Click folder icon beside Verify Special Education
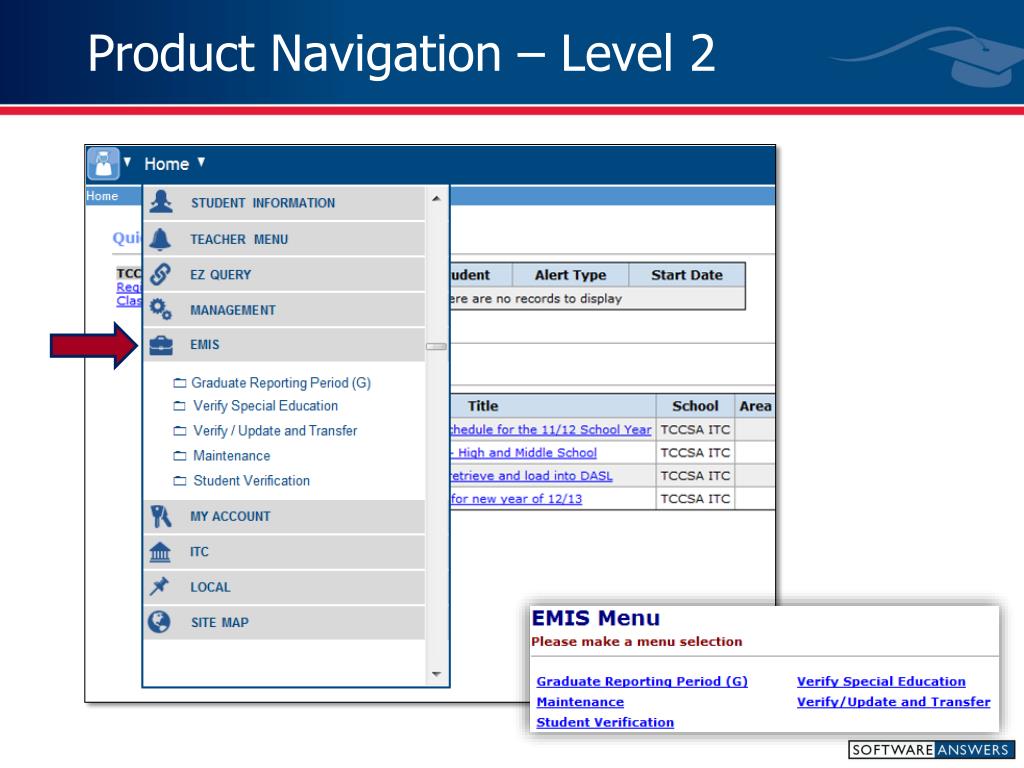 tap(180, 406)
